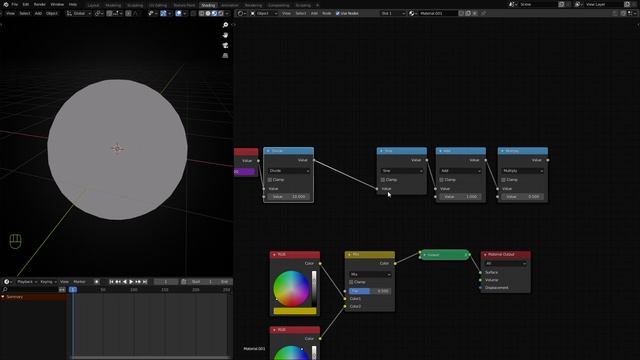Jump to the next keyframe

pyautogui.click(x=138, y=282)
